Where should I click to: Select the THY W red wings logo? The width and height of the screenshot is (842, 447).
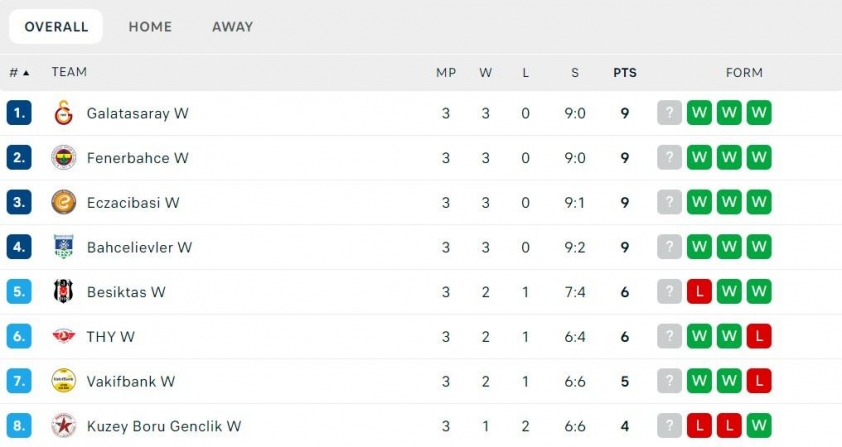click(63, 336)
